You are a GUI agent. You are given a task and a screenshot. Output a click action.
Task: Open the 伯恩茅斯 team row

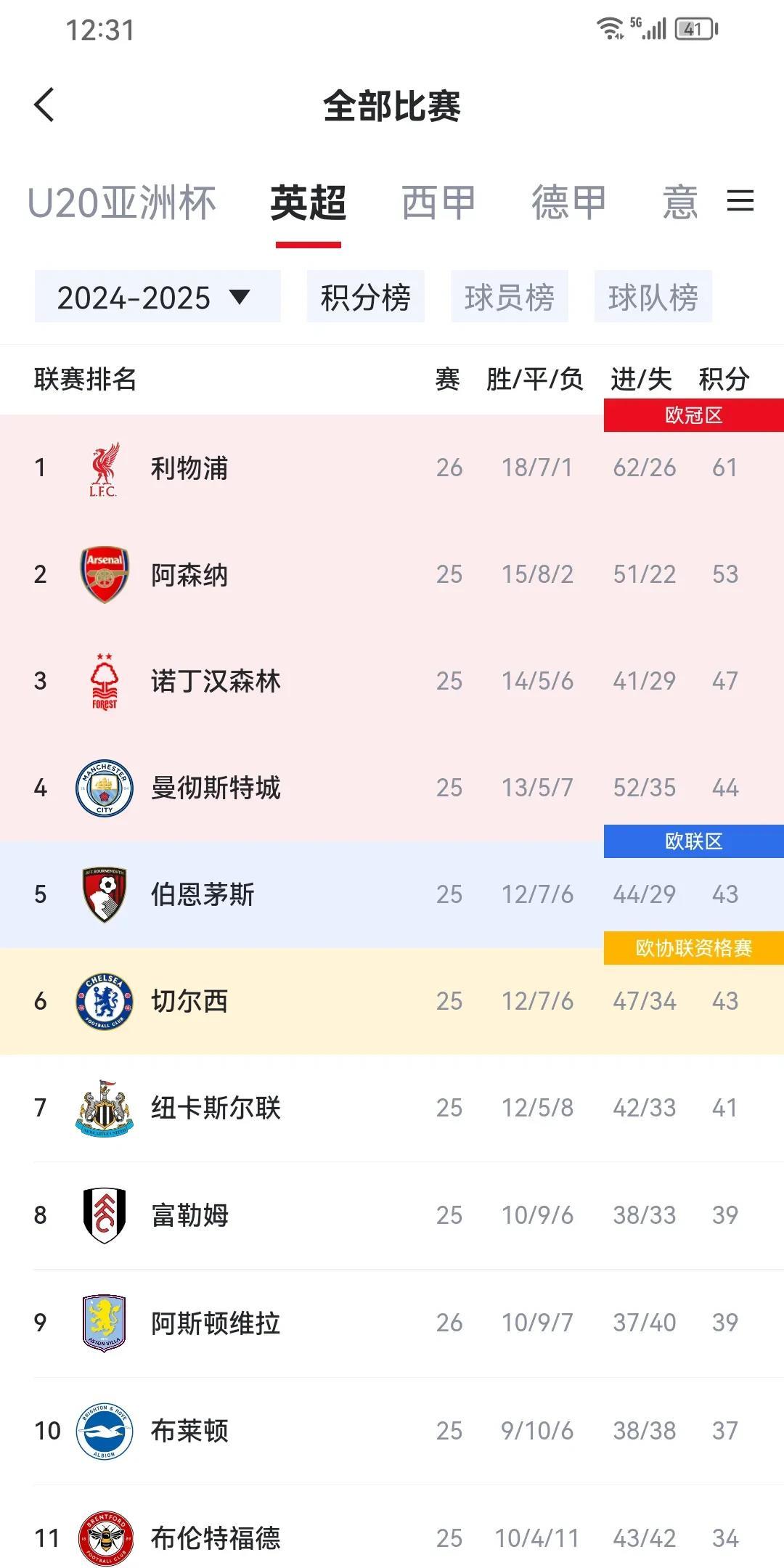pyautogui.click(x=392, y=894)
